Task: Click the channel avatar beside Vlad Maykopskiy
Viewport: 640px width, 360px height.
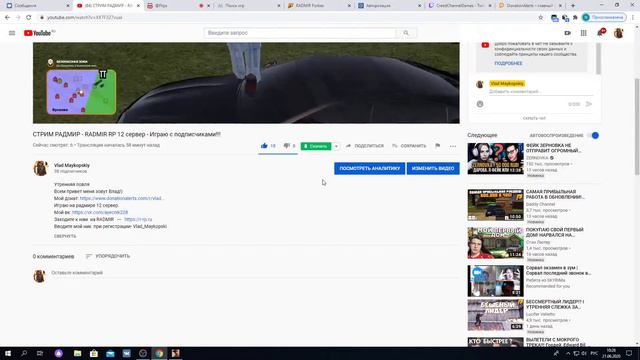Action: pos(40,168)
